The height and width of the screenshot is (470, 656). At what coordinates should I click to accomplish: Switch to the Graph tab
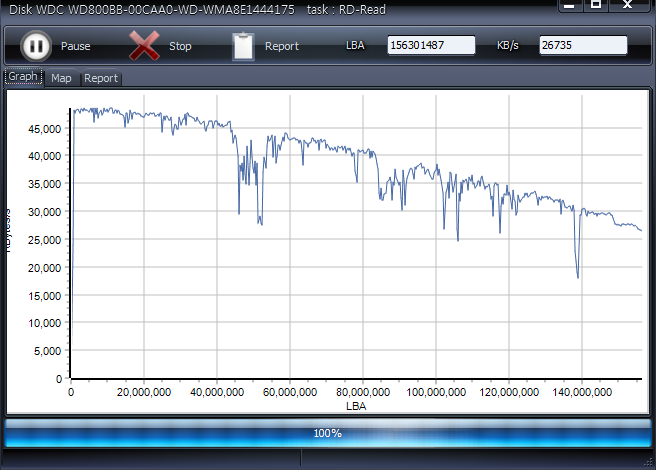pyautogui.click(x=23, y=77)
